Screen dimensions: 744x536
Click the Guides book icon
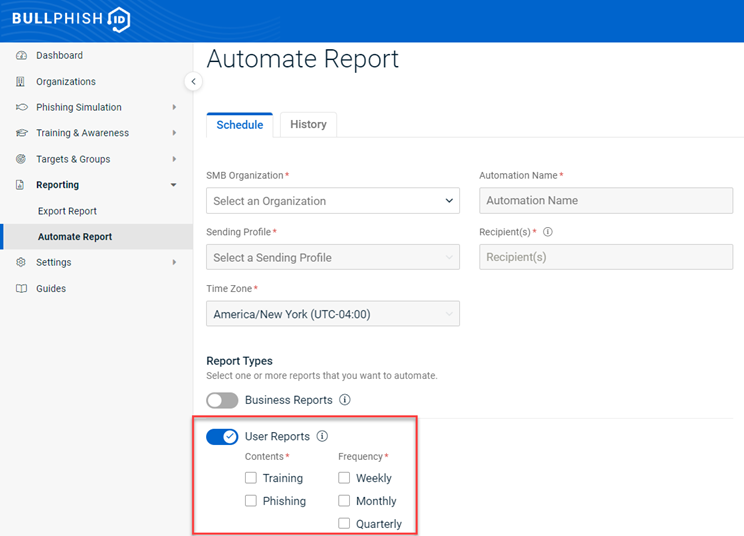21,289
